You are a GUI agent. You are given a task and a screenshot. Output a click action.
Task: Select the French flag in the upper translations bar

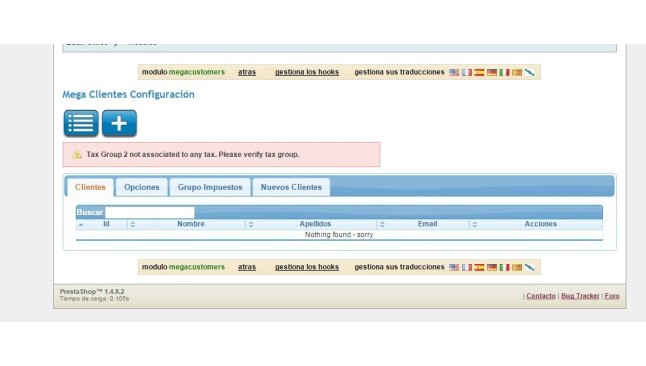click(x=467, y=72)
